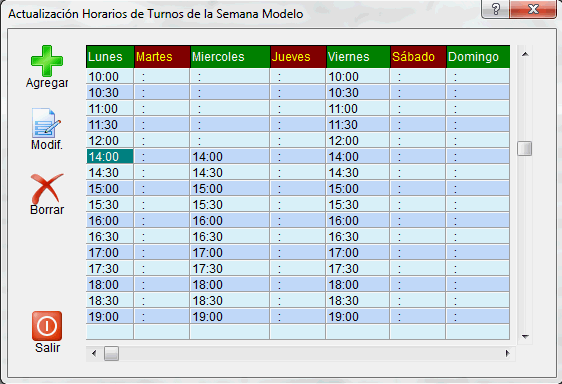This screenshot has height=384, width=562.
Task: Select the 14:30 cell under Viernes
Action: [358, 173]
